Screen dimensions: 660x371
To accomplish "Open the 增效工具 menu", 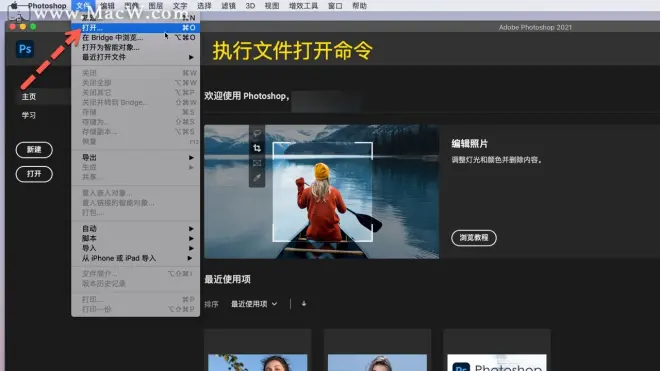I will tap(303, 5).
